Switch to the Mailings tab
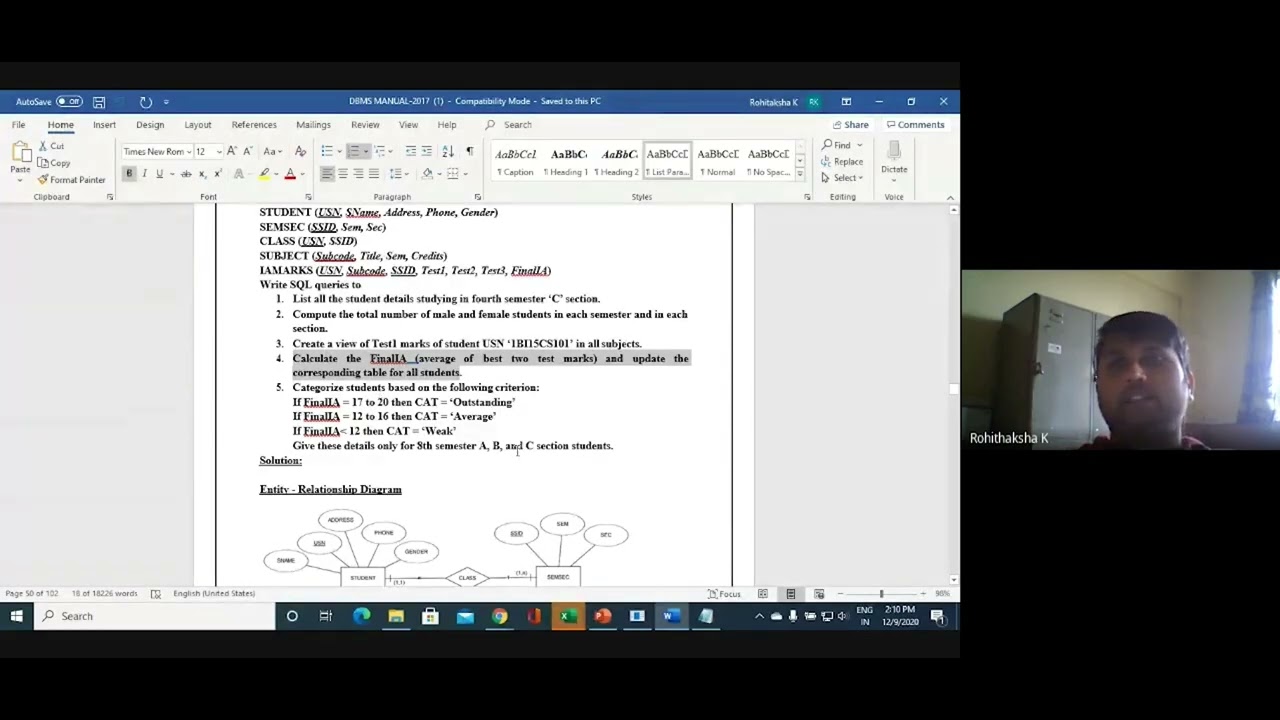Image resolution: width=1280 pixels, height=720 pixels. click(313, 125)
